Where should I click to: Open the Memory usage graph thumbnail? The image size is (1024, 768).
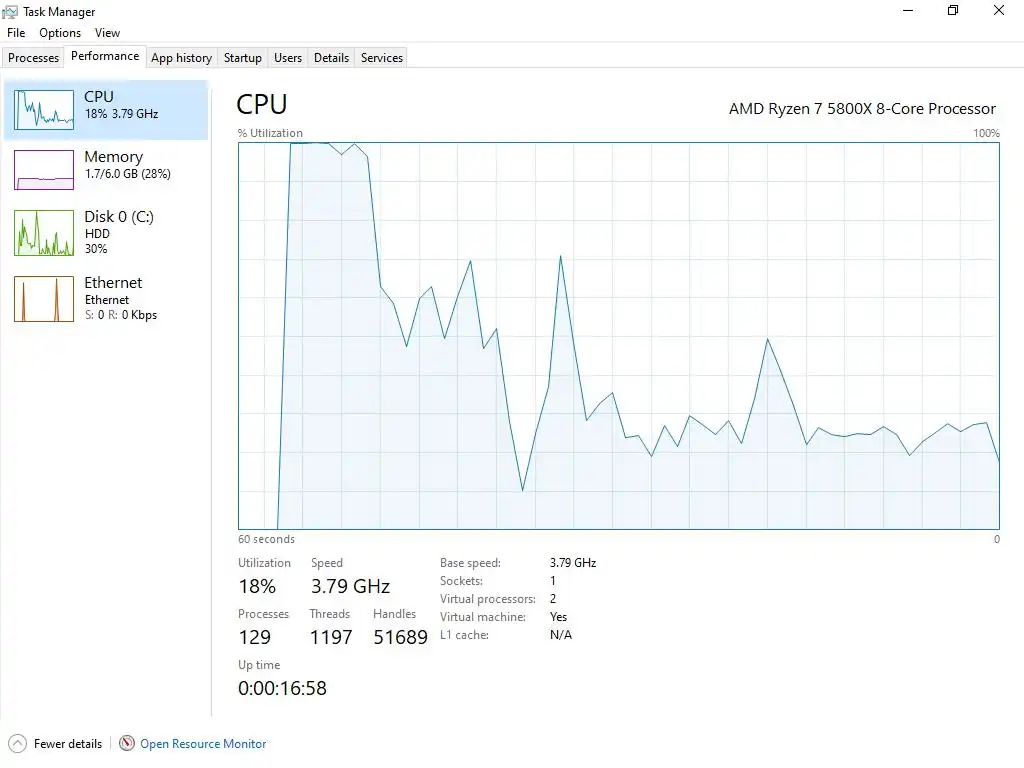coord(44,170)
